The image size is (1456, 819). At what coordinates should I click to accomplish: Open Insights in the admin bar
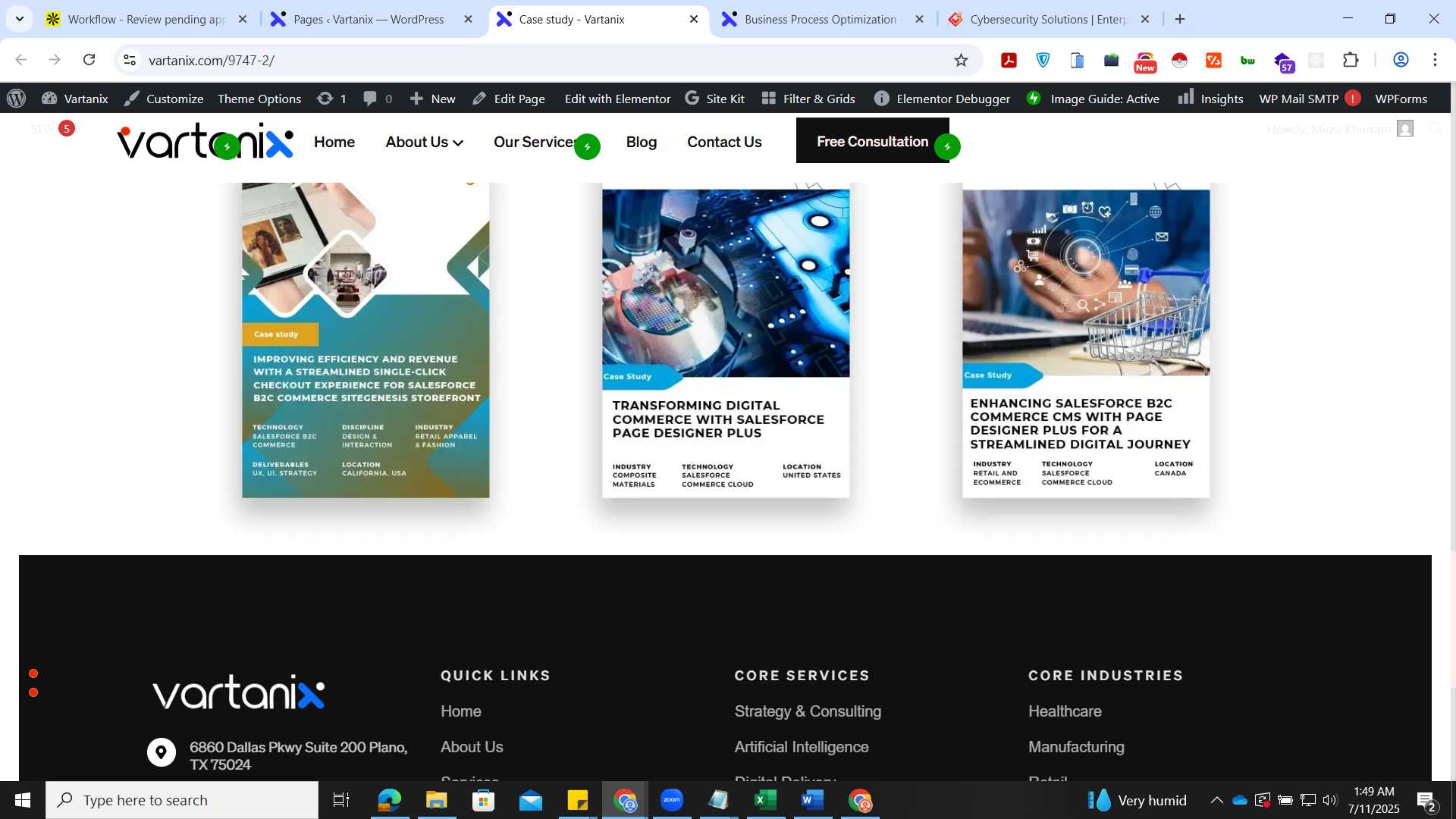[1210, 99]
